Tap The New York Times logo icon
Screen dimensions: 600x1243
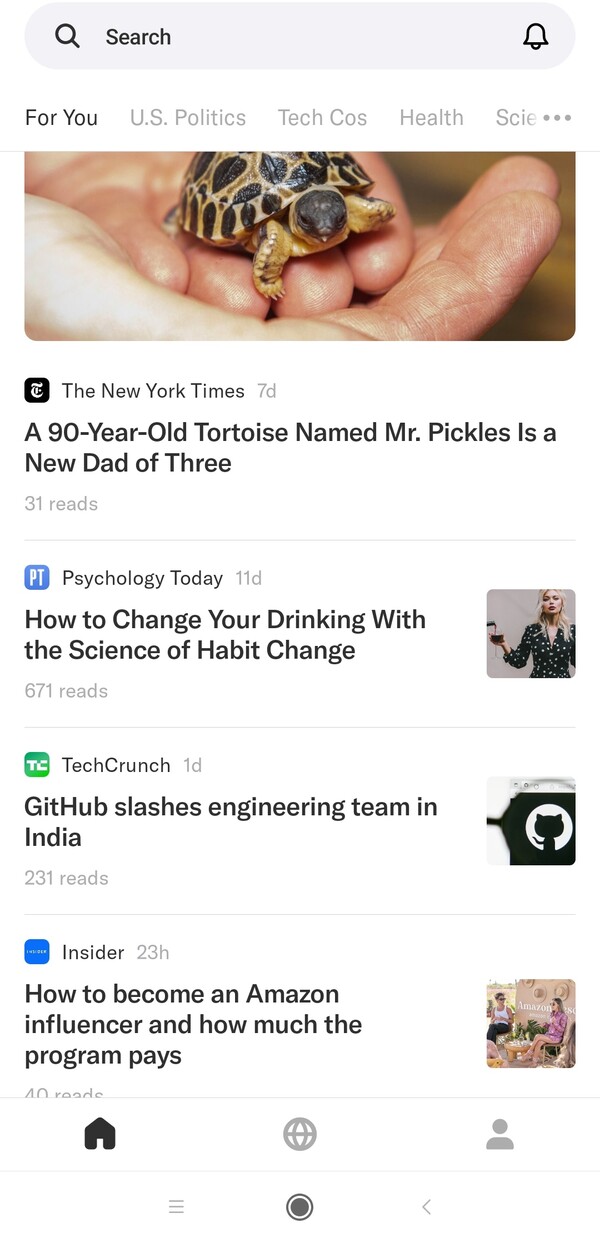click(37, 391)
